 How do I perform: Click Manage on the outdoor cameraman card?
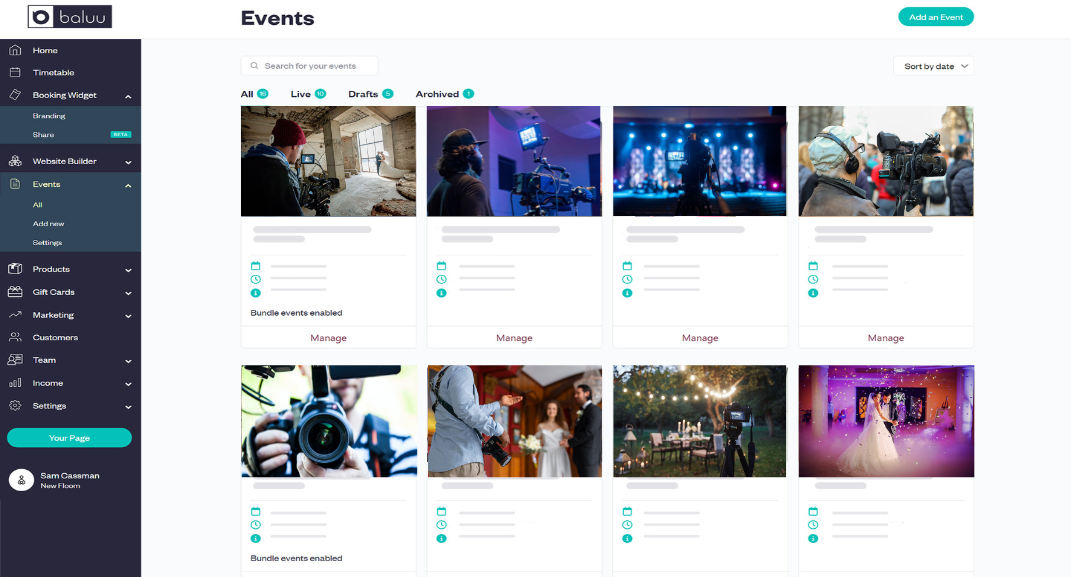coord(885,337)
